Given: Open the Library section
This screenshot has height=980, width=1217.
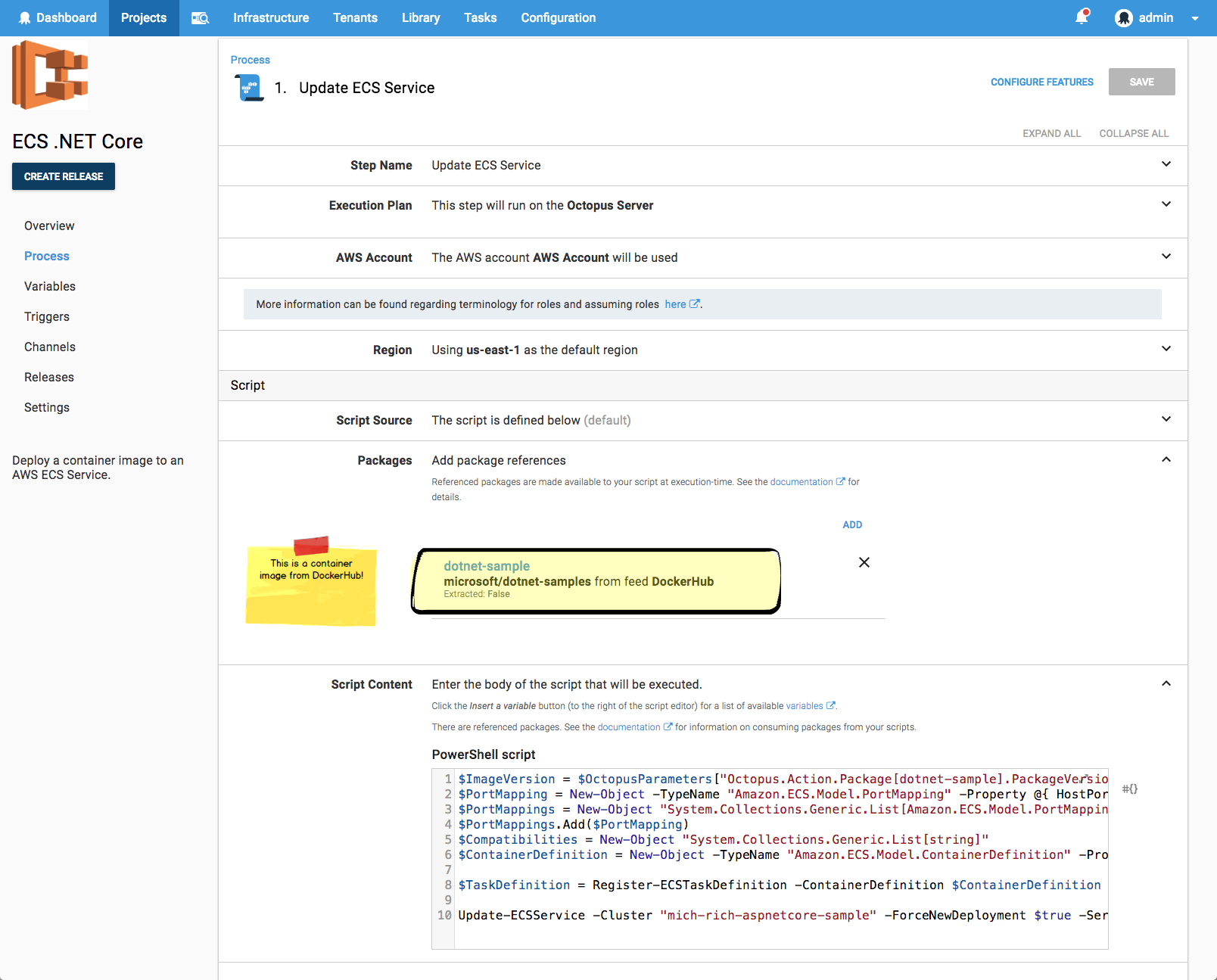Looking at the screenshot, I should click(421, 17).
